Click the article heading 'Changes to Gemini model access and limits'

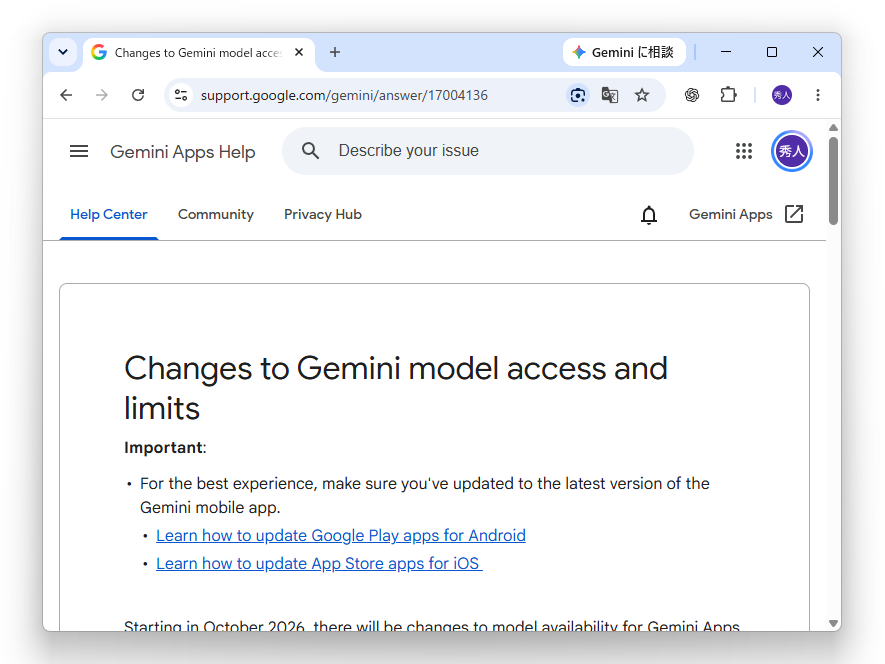pos(396,388)
